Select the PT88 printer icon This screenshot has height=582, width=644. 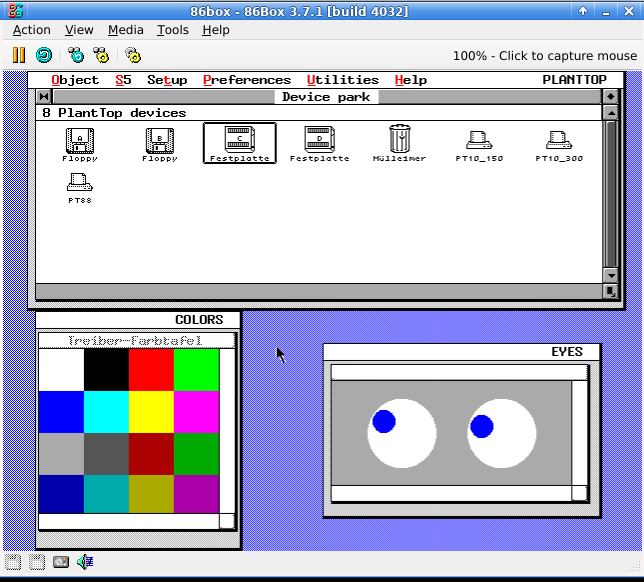[80, 188]
